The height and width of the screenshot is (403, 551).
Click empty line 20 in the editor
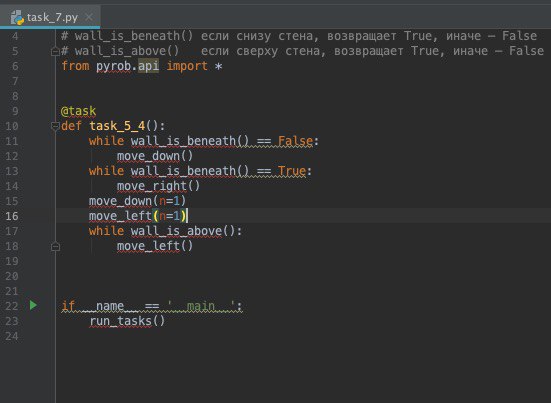[x=303, y=276]
